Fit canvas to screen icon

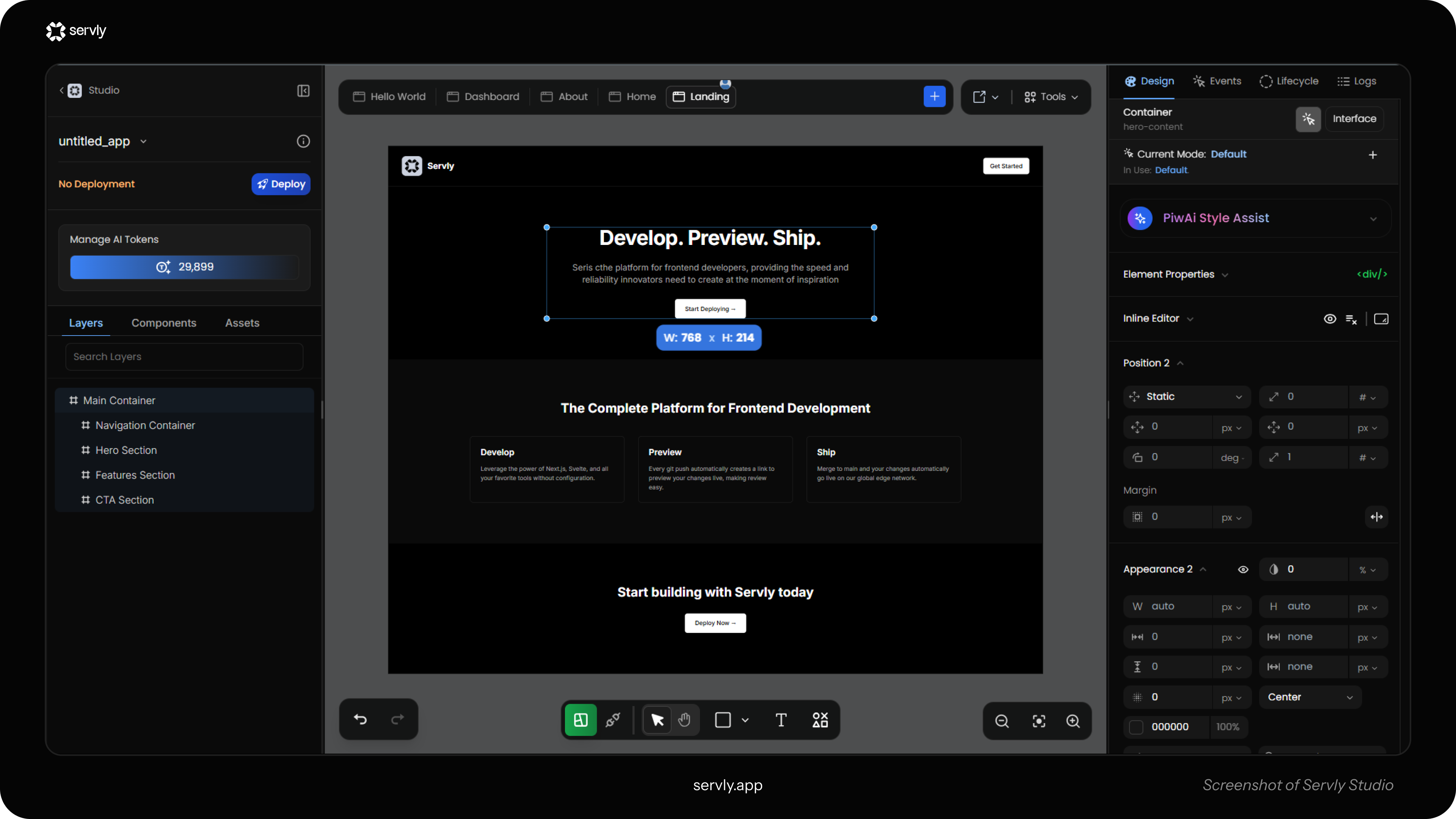tap(1039, 721)
